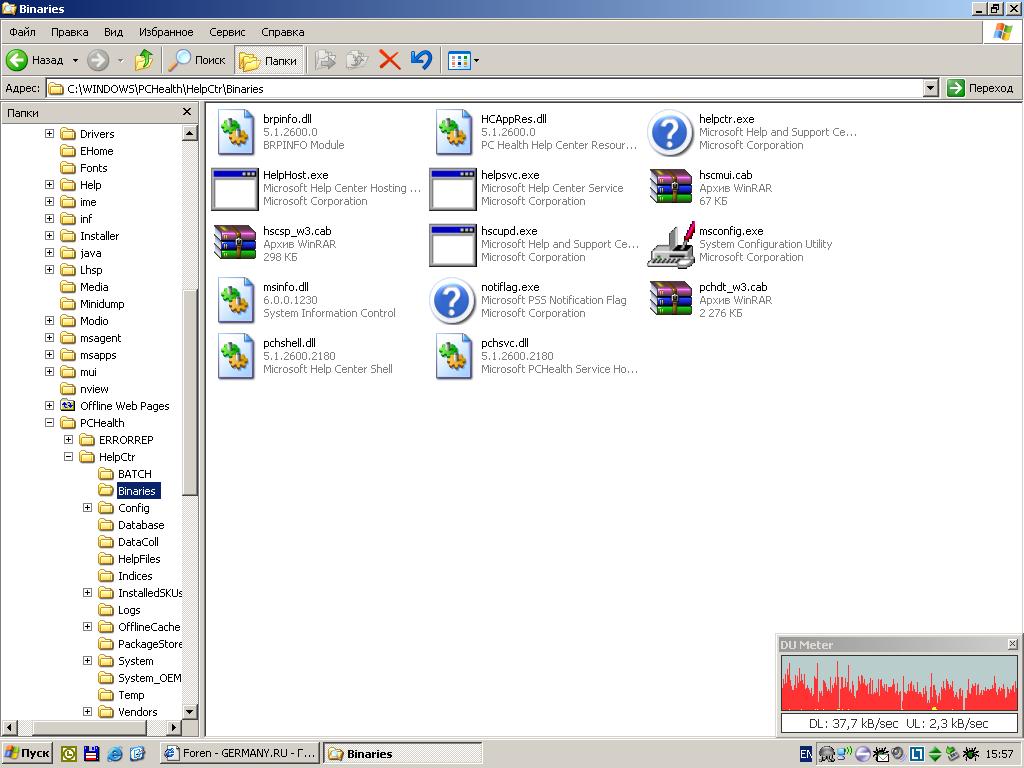Viewport: 1024px width, 768px height.
Task: Click the red Delete toolbar icon
Action: (x=390, y=60)
